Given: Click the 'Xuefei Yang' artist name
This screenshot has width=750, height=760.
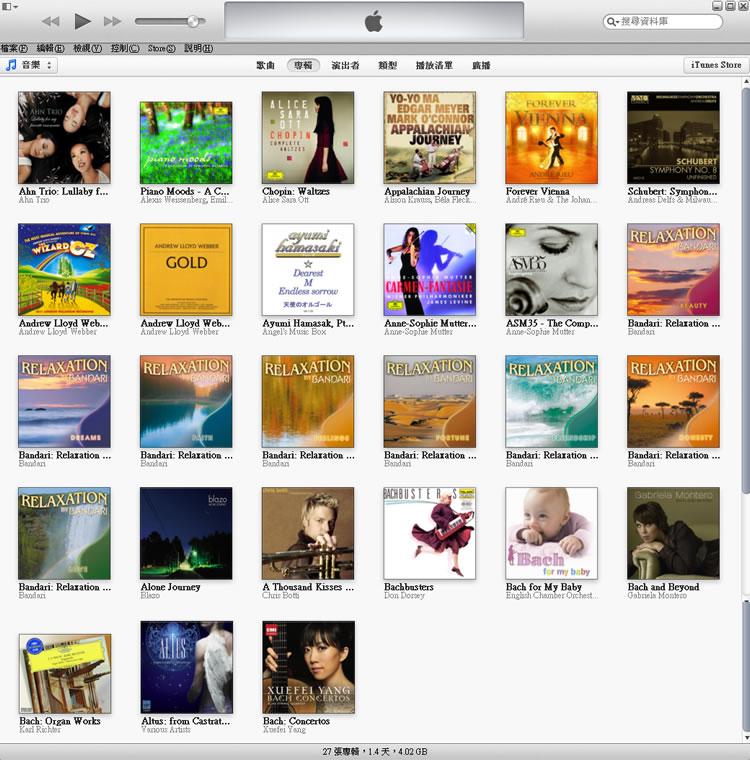Looking at the screenshot, I should tap(284, 729).
